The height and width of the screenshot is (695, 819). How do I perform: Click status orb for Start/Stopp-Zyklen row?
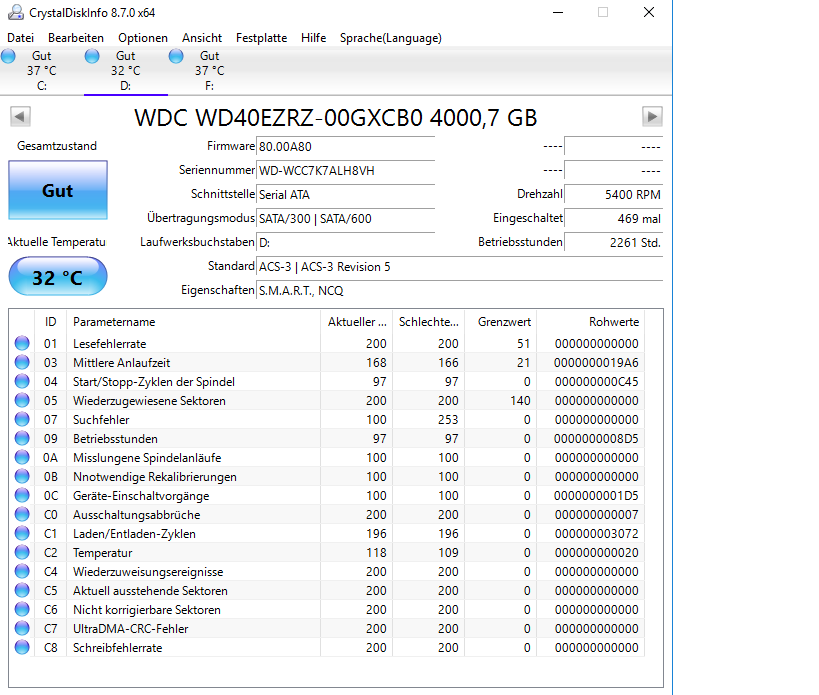click(x=22, y=381)
